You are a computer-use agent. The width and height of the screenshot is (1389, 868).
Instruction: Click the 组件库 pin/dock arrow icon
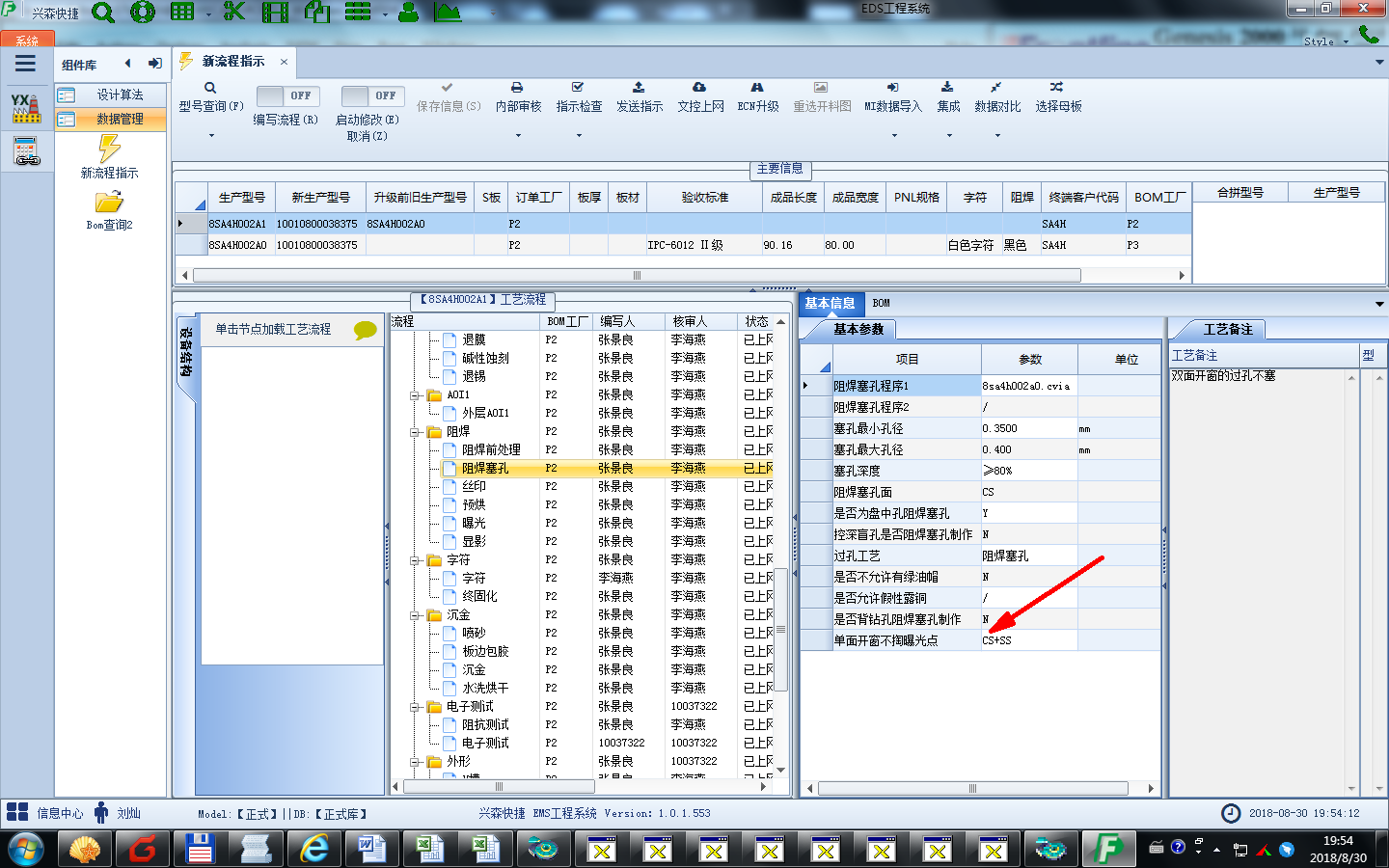pos(154,64)
